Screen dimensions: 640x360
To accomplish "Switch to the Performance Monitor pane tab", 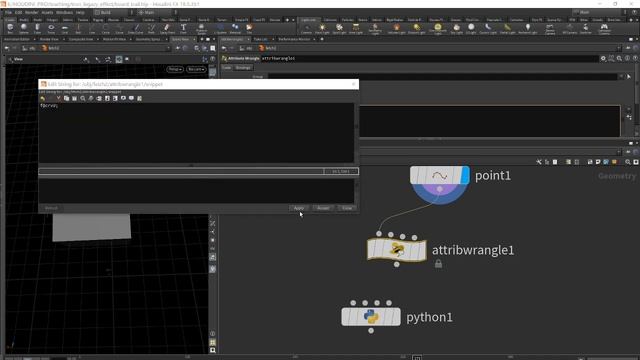I will coord(294,39).
